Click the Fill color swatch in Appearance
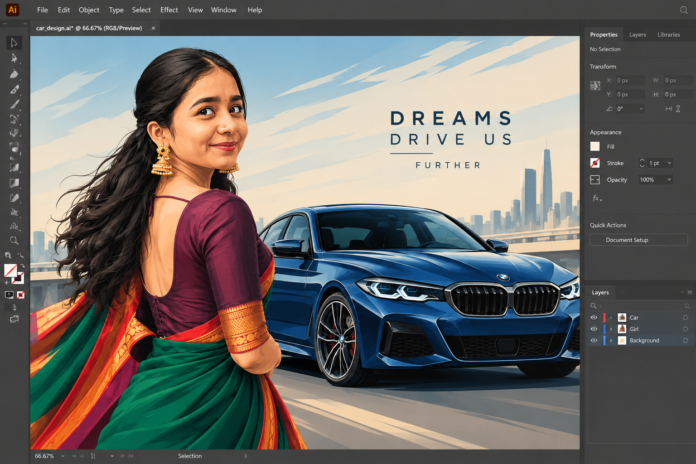The image size is (696, 464). tap(595, 147)
